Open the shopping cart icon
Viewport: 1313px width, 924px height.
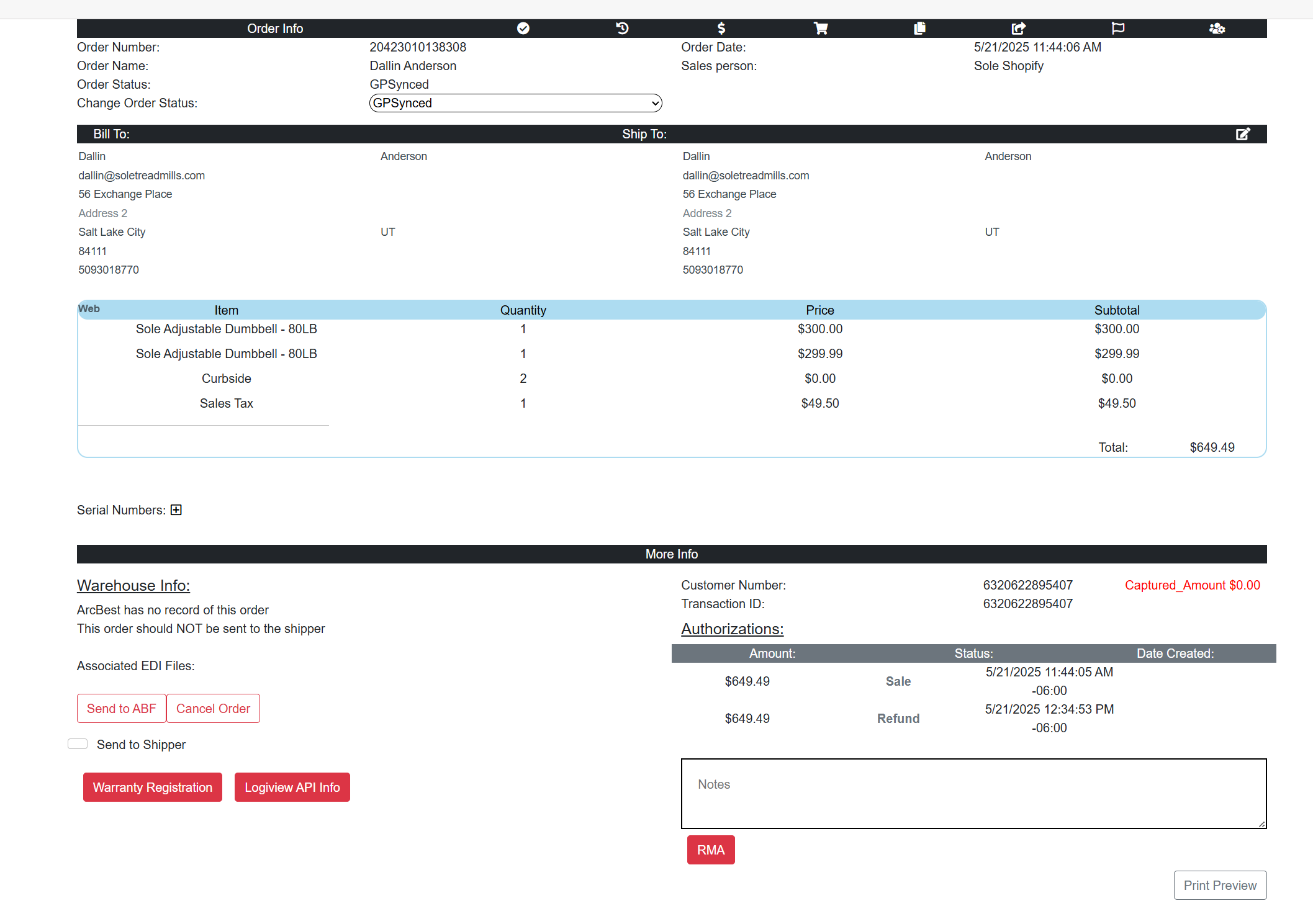coord(821,29)
